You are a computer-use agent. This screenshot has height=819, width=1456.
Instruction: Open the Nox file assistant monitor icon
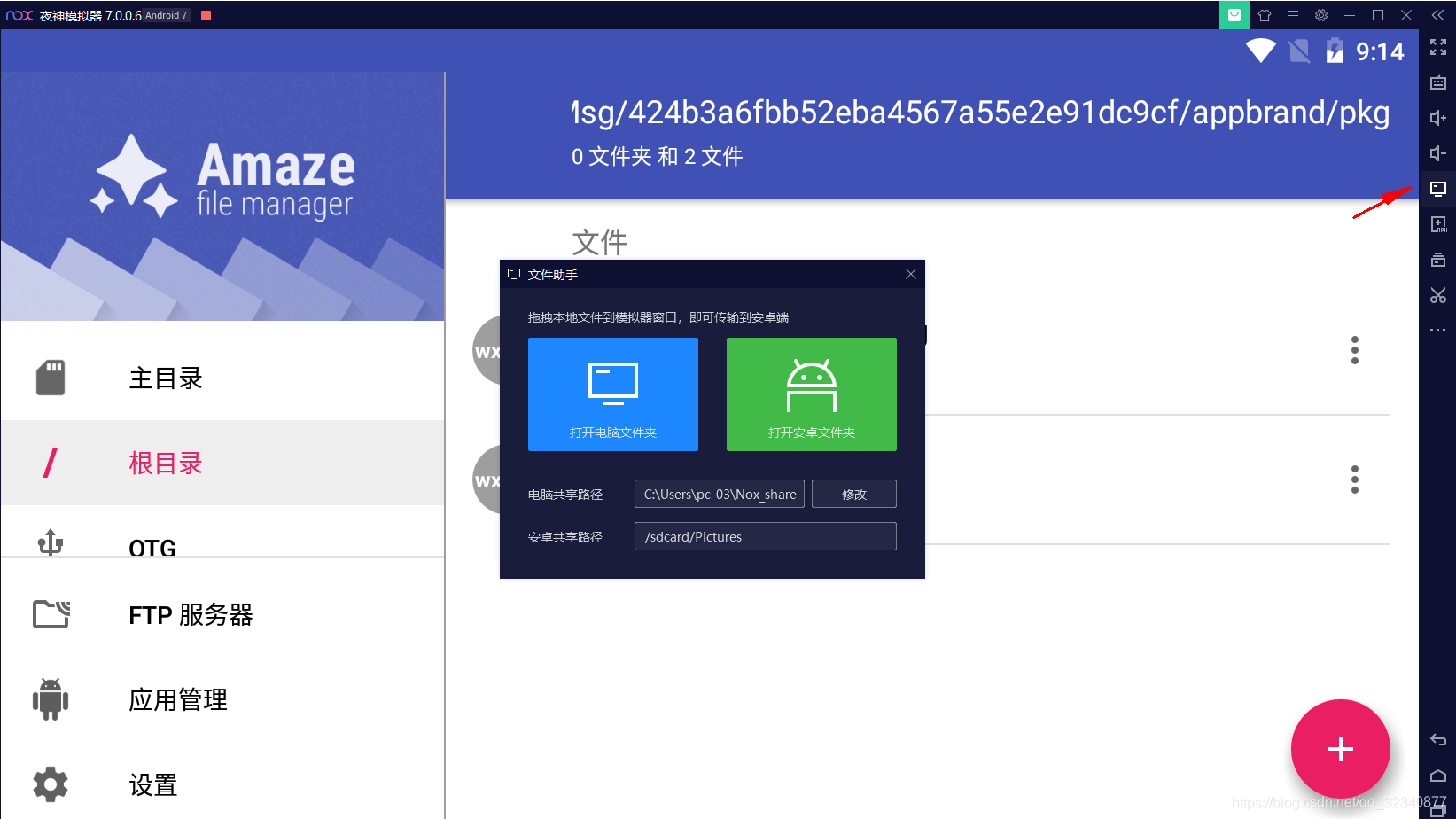click(x=1438, y=188)
